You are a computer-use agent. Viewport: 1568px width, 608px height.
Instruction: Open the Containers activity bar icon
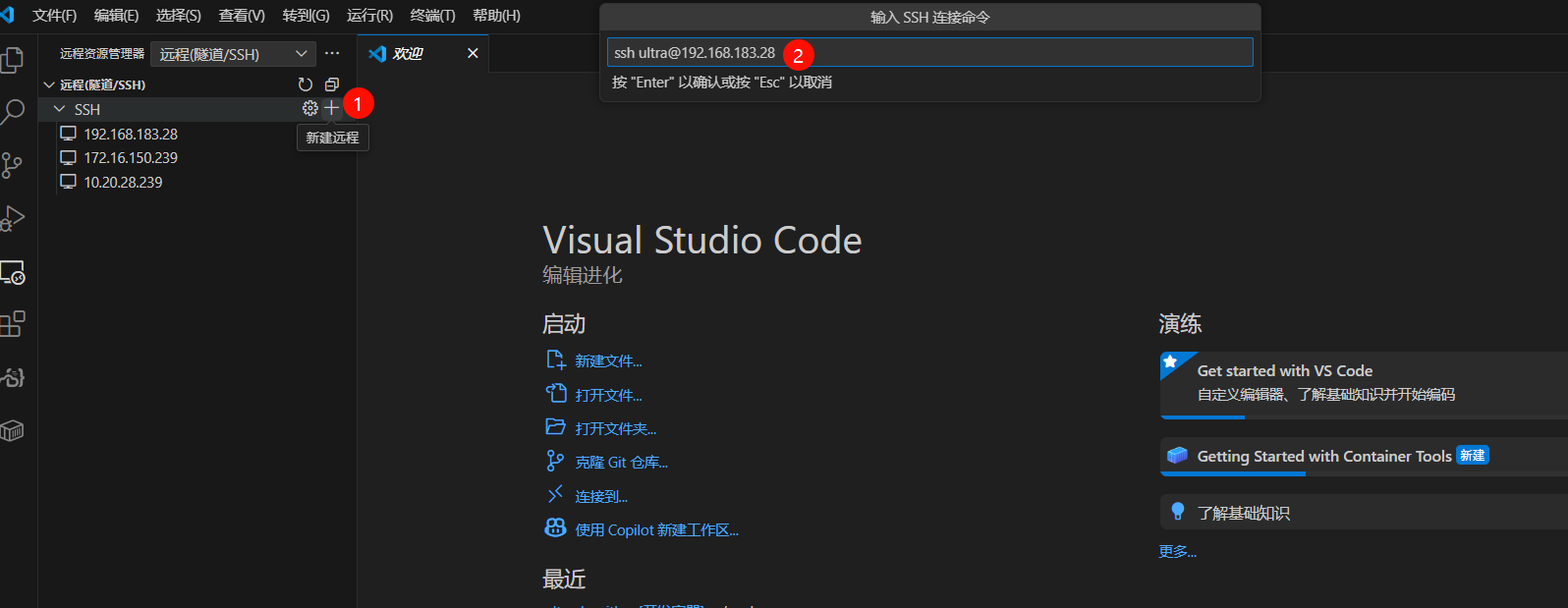point(12,430)
